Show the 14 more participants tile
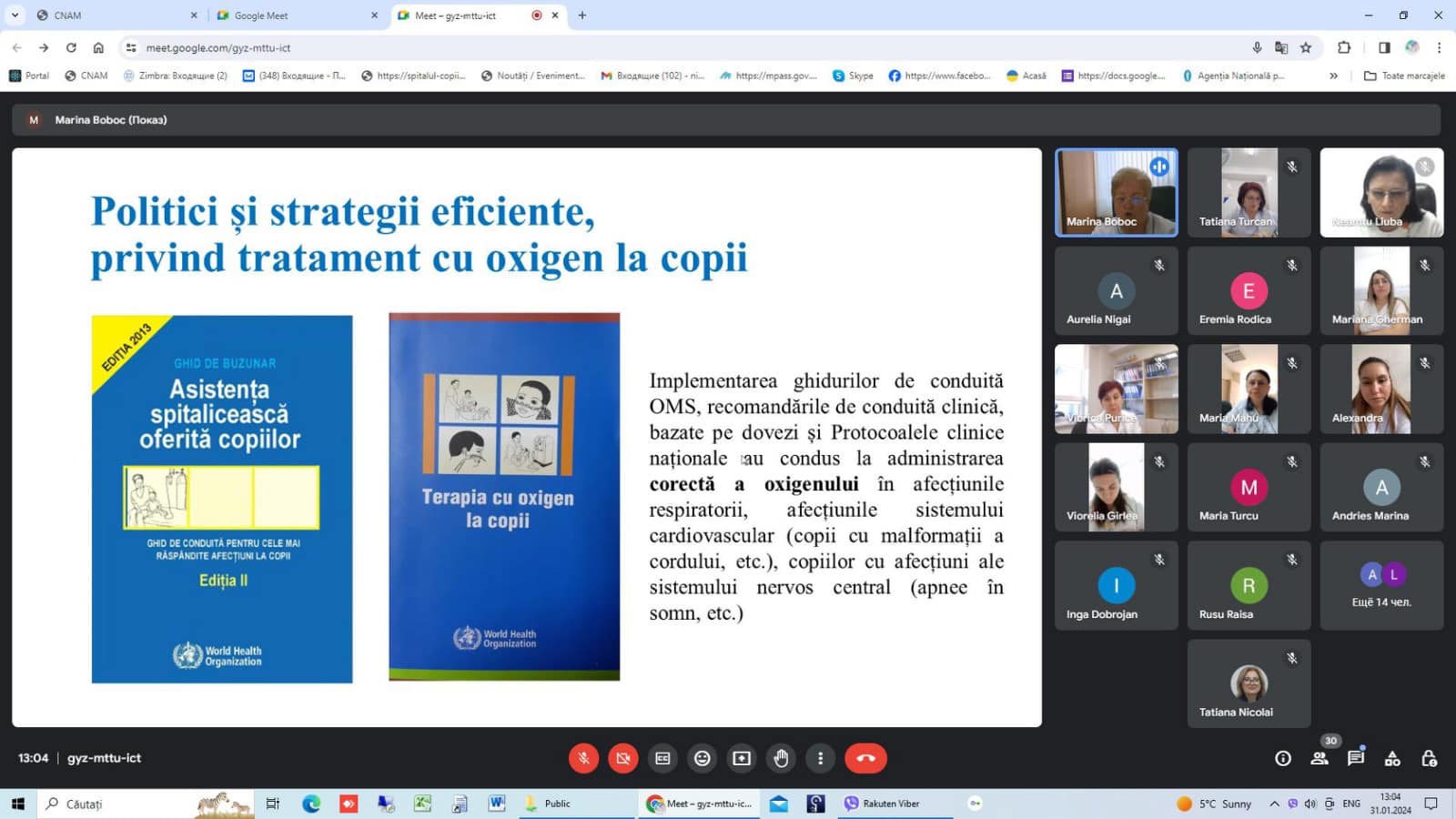This screenshot has height=819, width=1456. [1381, 585]
